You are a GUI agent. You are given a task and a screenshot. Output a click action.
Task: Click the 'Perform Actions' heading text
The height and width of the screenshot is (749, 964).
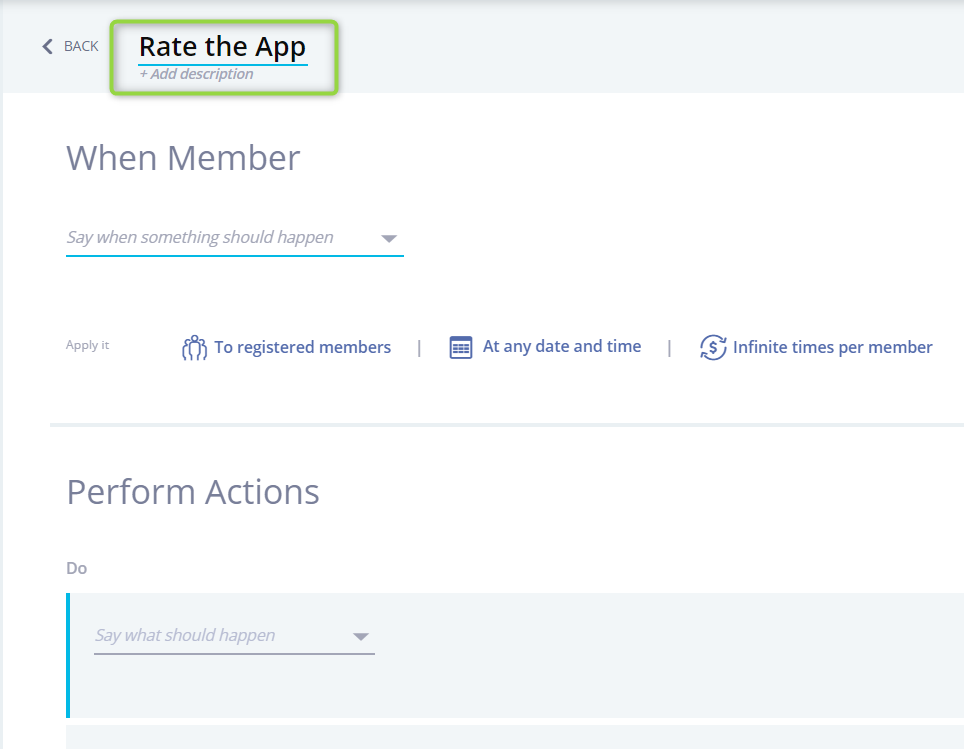click(193, 493)
